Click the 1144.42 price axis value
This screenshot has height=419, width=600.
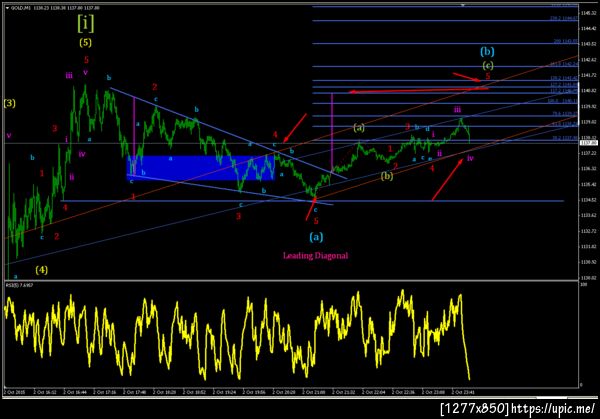pyautogui.click(x=589, y=29)
